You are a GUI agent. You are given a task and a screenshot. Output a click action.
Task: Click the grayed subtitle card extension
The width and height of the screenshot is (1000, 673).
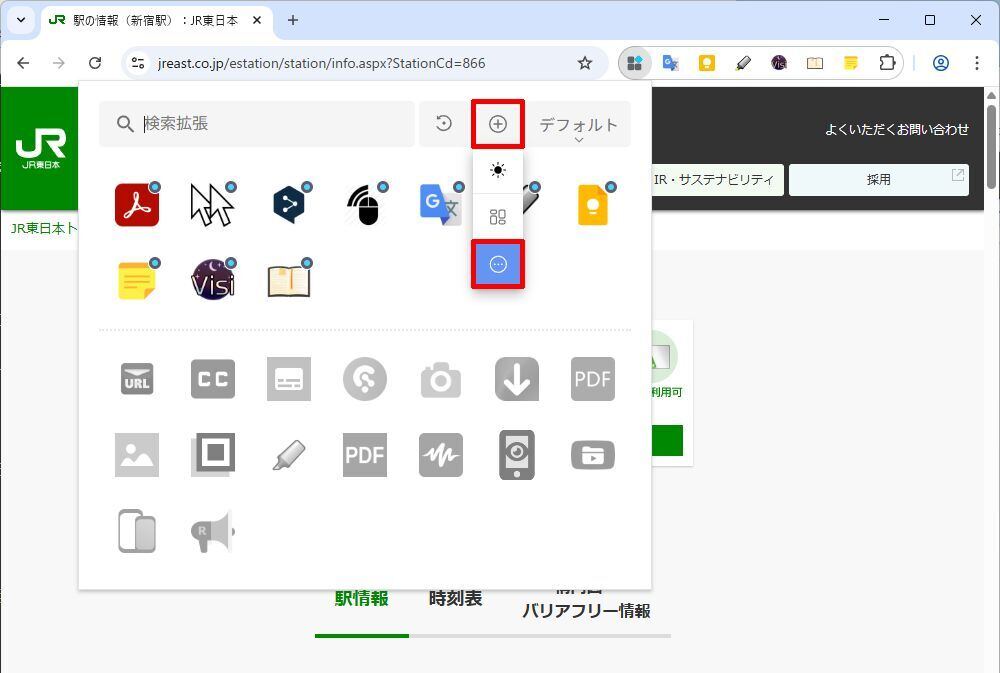[x=288, y=379]
